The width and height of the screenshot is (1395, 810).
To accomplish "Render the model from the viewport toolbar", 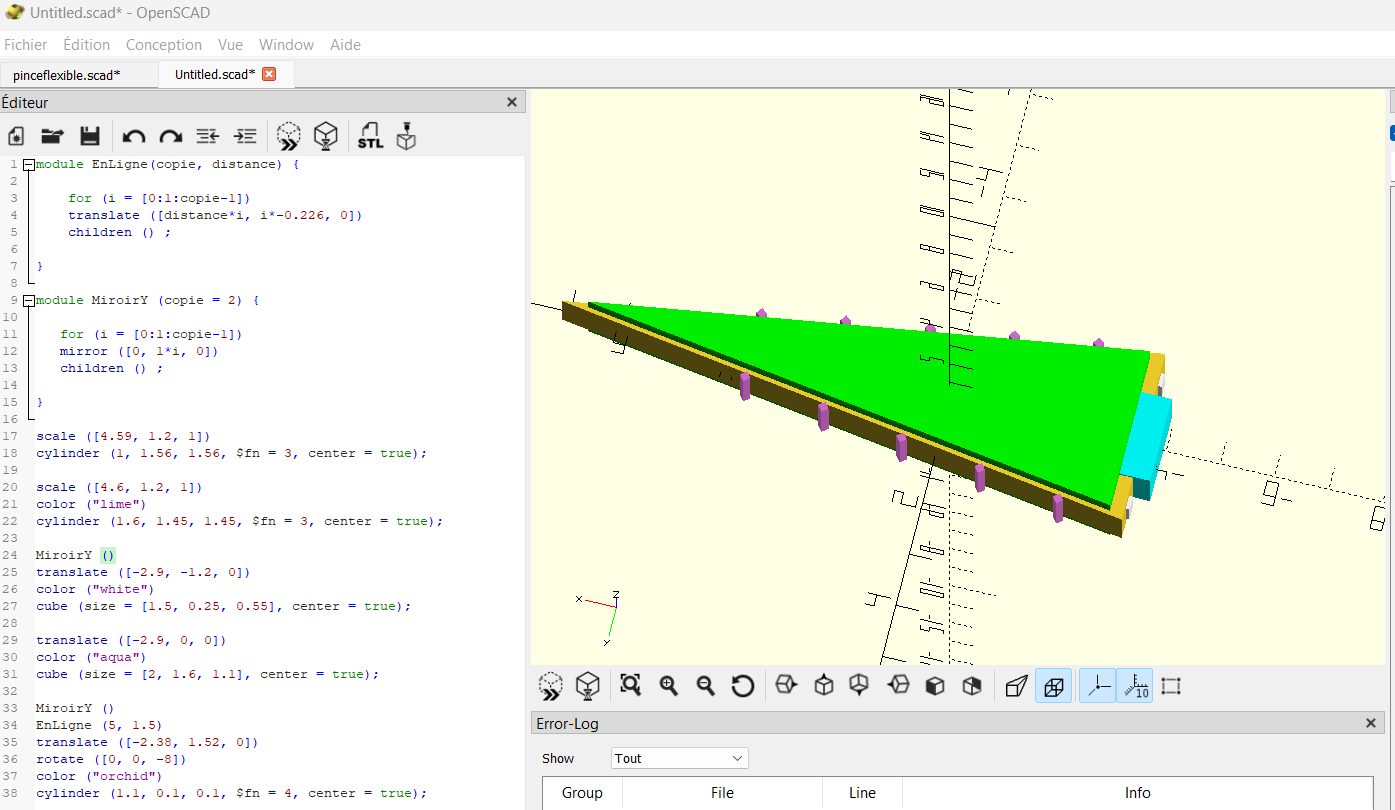I will (x=587, y=686).
